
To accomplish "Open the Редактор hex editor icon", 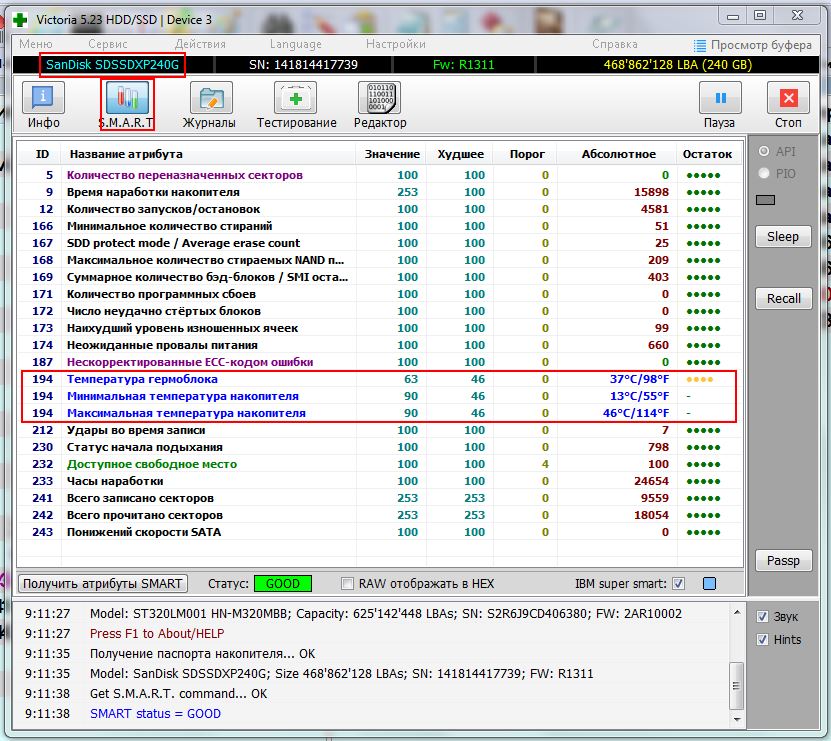I will tap(379, 98).
